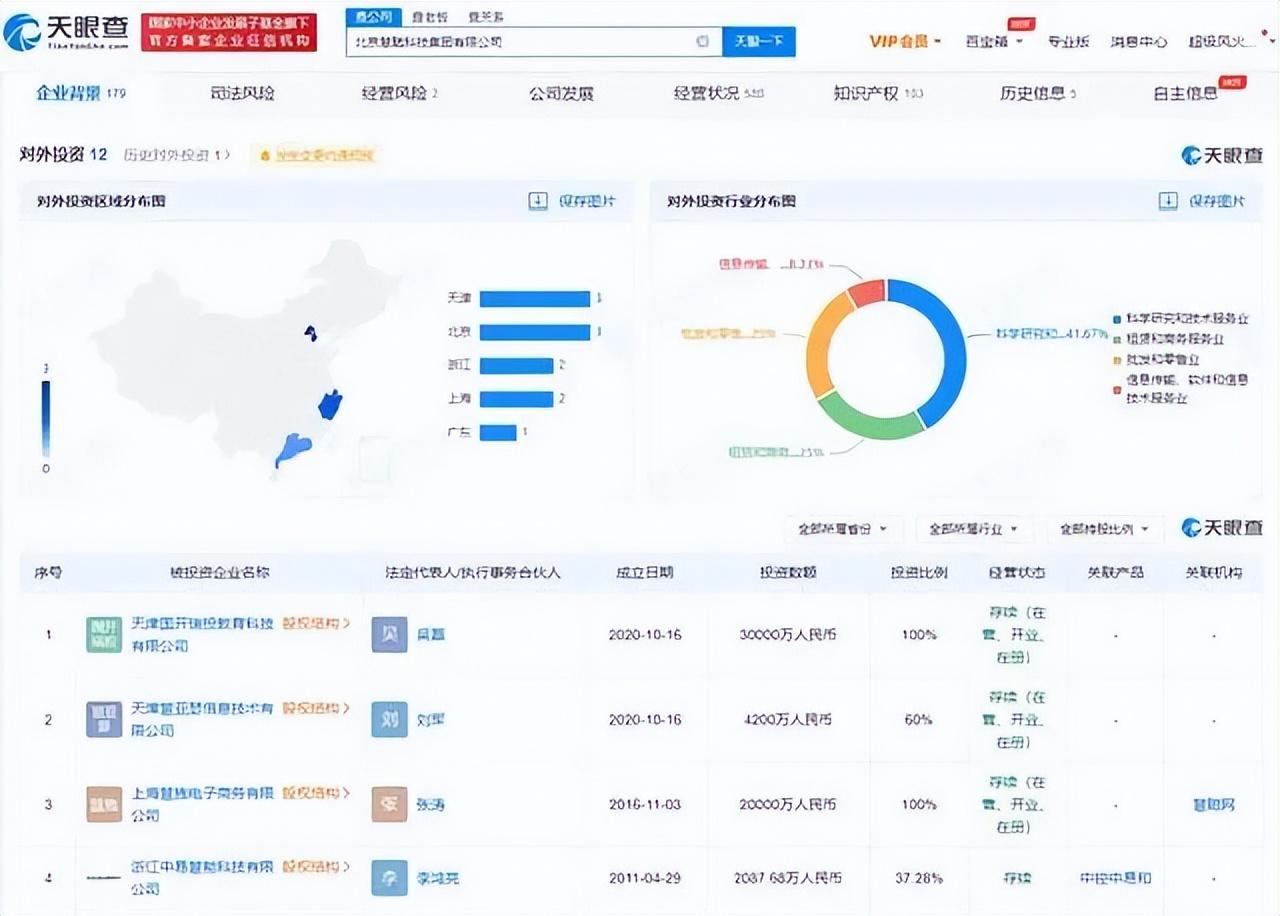Open the 全部所属行业 filter dropdown
Image resolution: width=1280 pixels, height=916 pixels.
(971, 529)
